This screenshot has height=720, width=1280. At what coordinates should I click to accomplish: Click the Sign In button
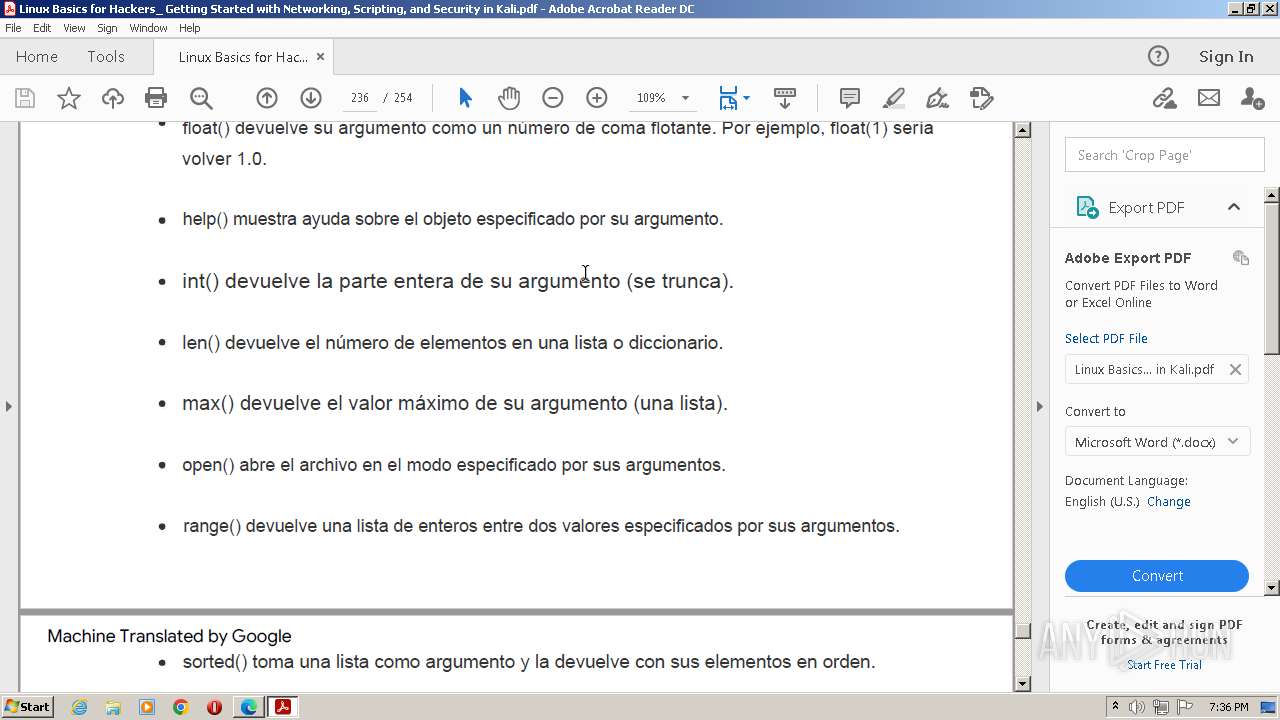(1226, 57)
